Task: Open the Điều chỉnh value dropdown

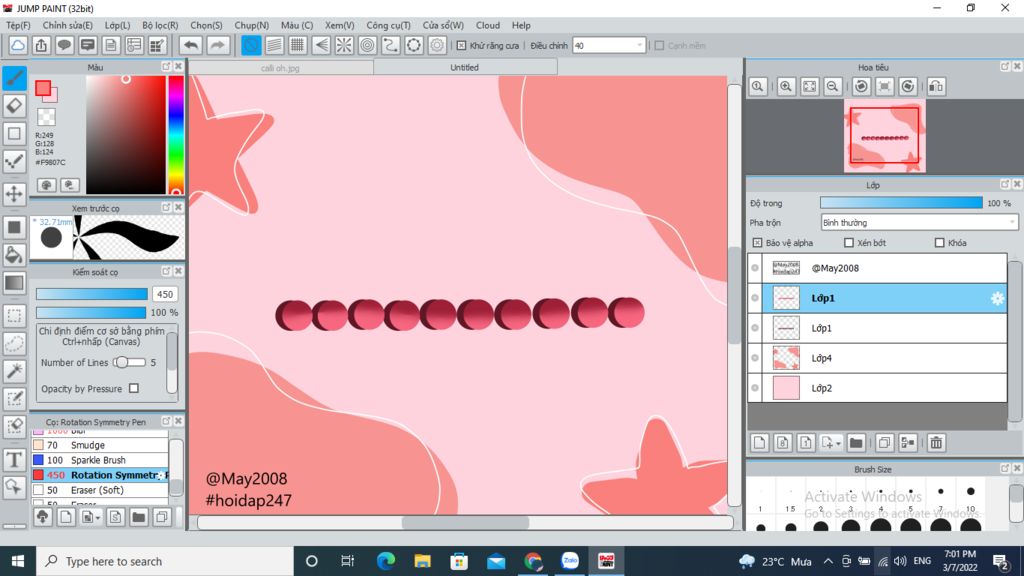Action: click(609, 46)
